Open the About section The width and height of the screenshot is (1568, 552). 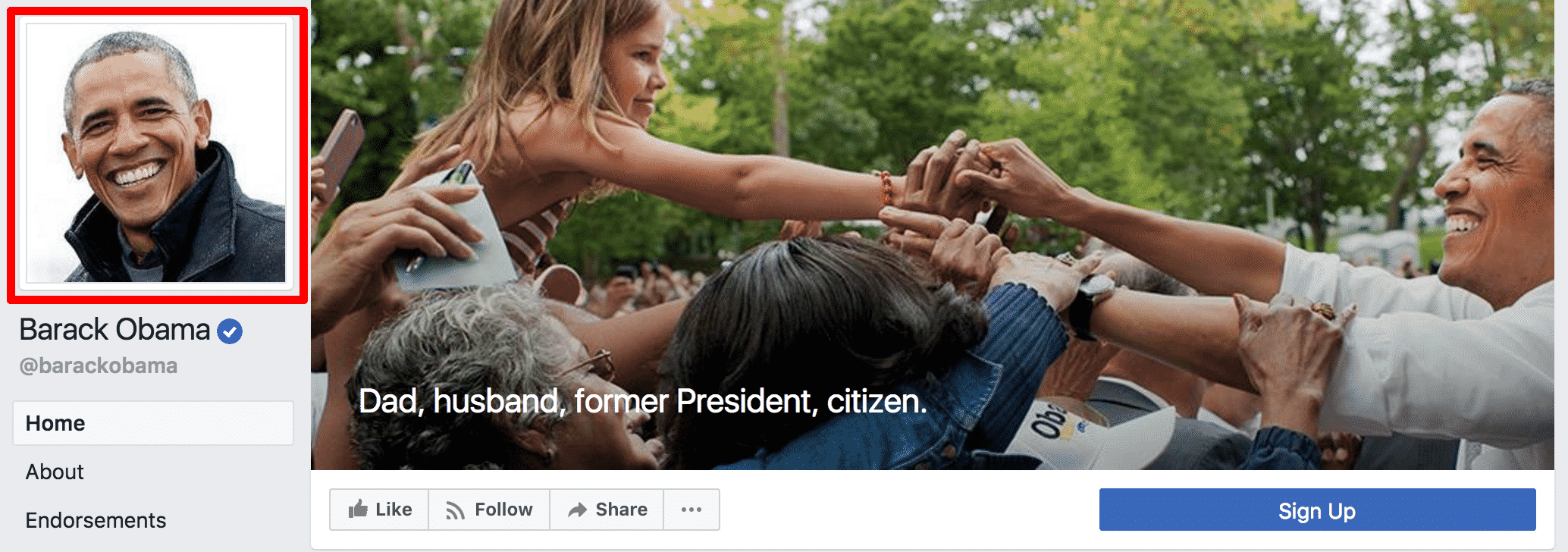[x=55, y=472]
